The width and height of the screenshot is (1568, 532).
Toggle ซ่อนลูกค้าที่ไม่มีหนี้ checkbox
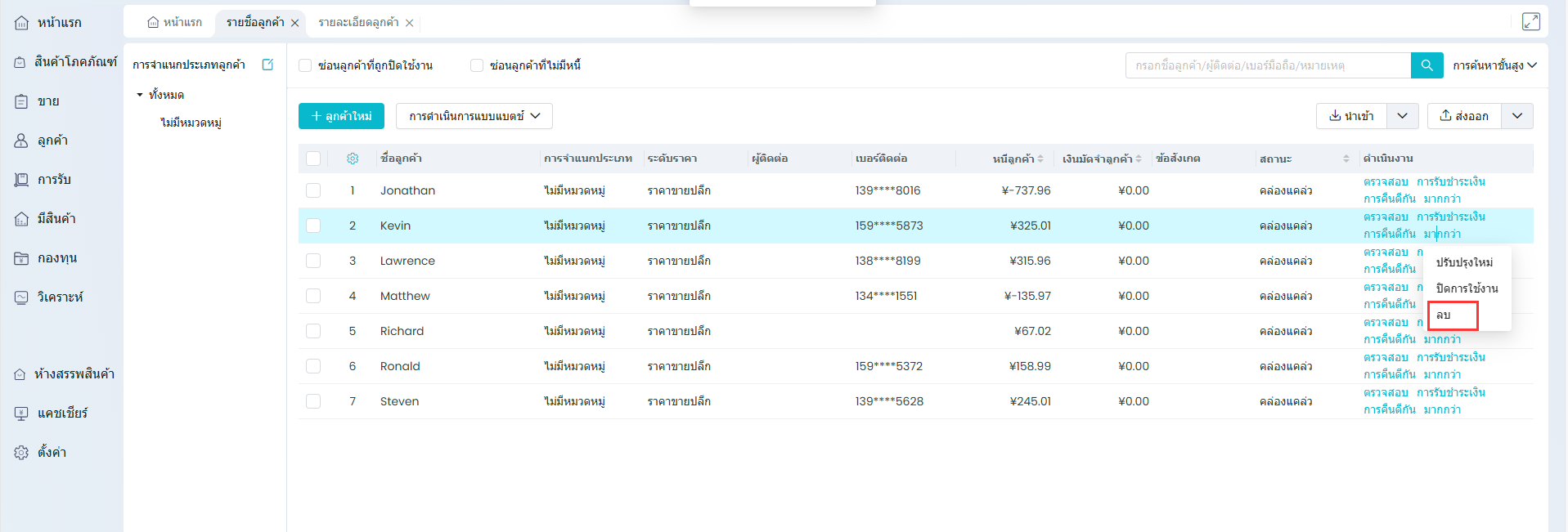pos(477,65)
